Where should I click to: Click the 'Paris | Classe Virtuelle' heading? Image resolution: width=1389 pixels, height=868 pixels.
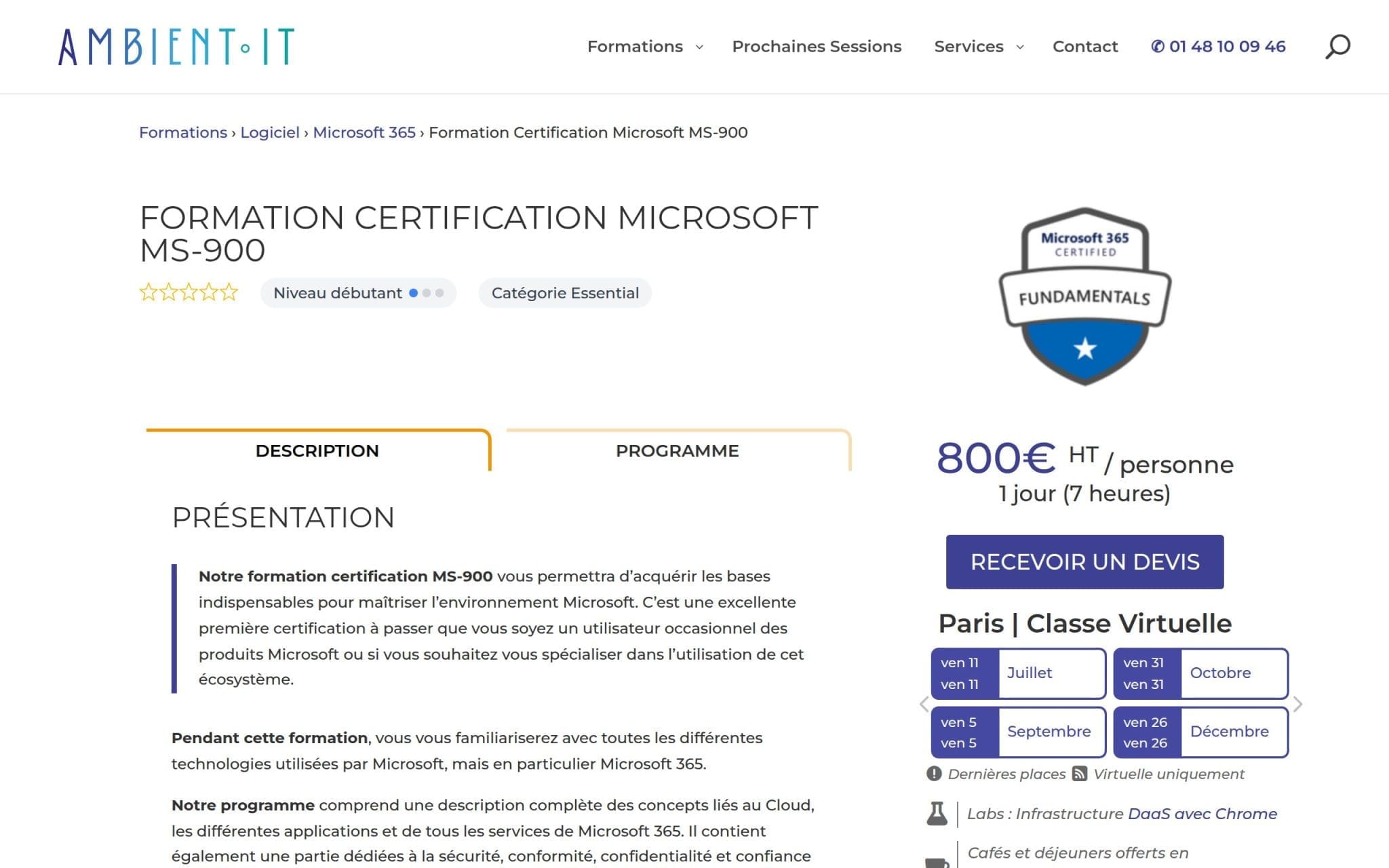pyautogui.click(x=1084, y=623)
